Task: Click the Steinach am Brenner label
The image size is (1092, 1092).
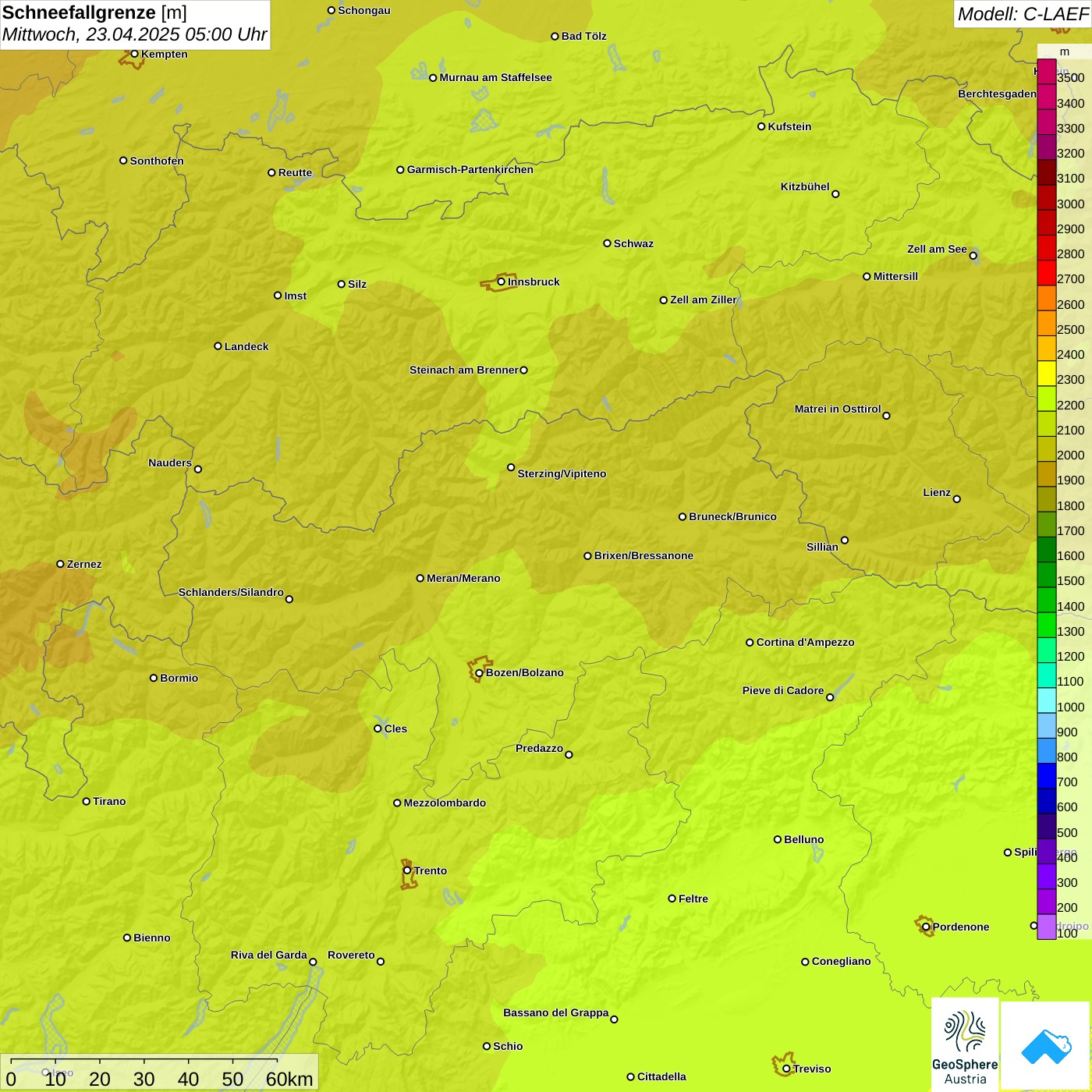Action: (464, 370)
